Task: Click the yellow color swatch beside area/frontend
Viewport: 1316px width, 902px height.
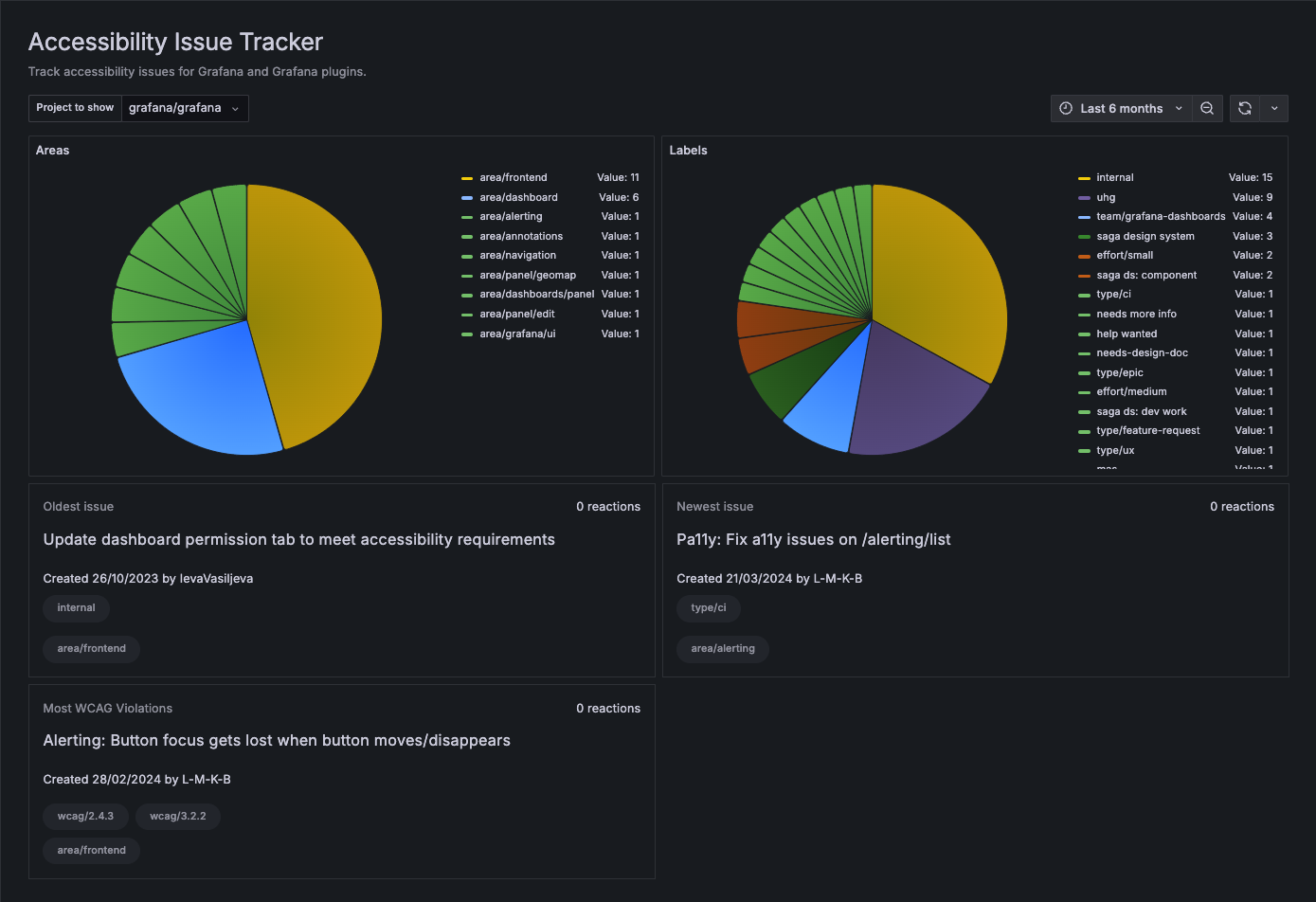Action: pos(467,178)
